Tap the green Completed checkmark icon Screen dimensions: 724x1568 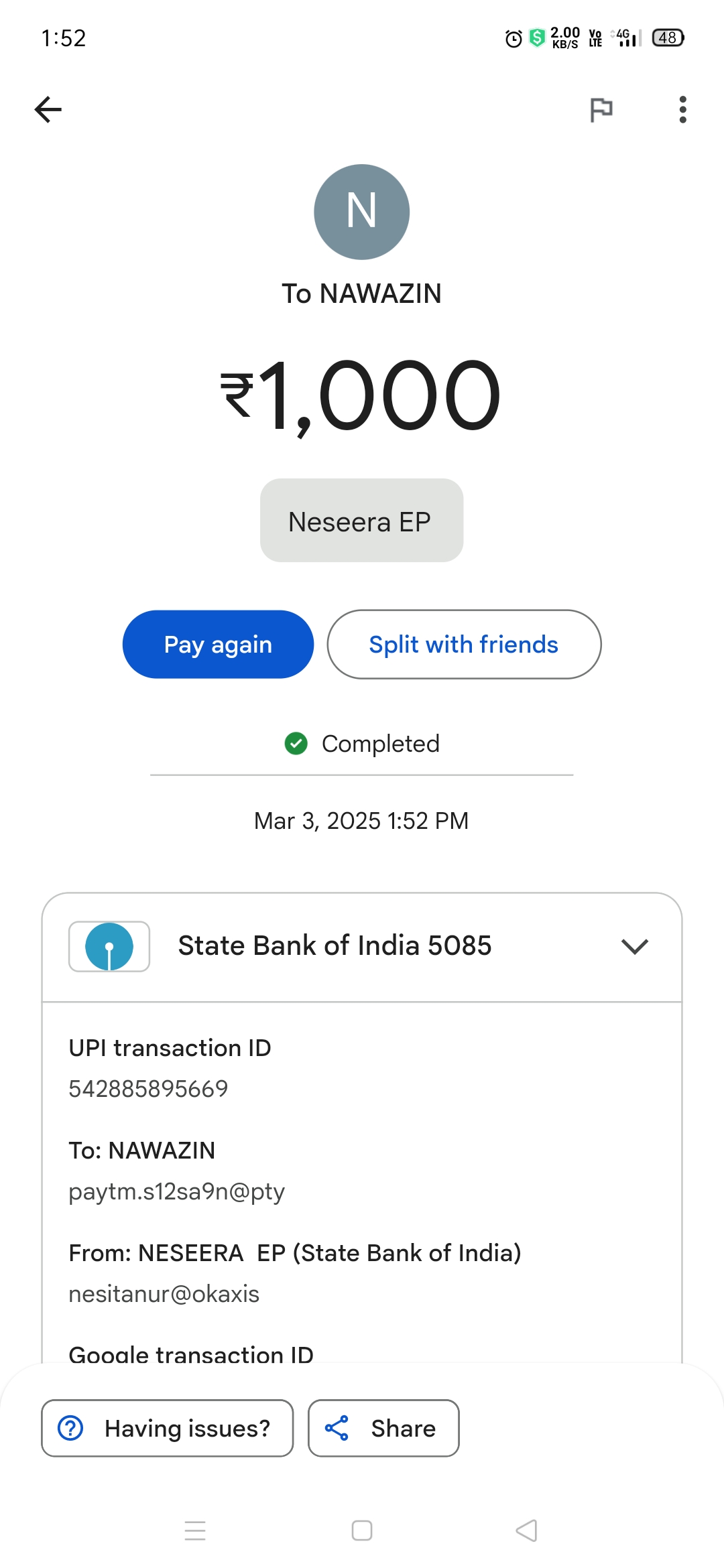pos(296,743)
